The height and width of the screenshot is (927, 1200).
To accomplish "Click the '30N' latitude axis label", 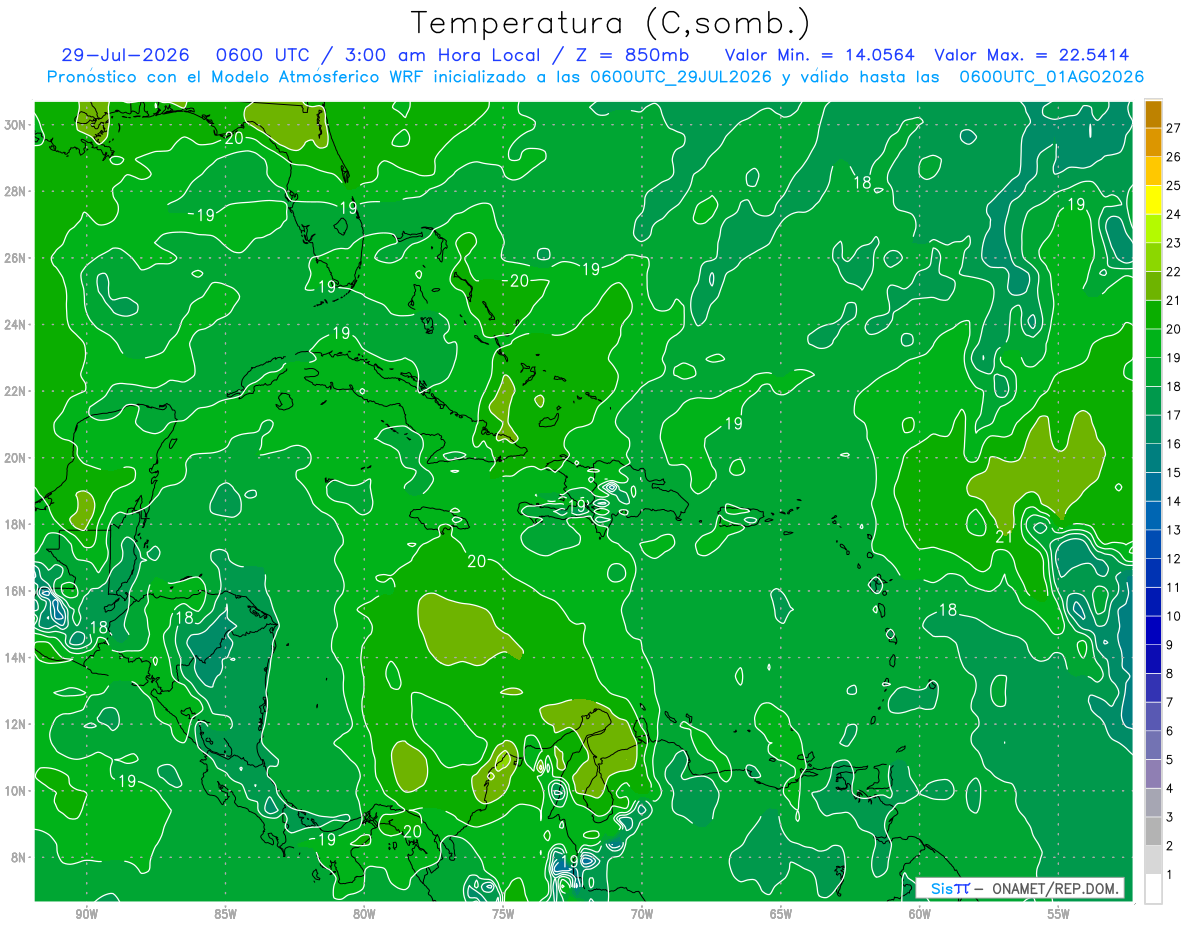I will (15, 124).
